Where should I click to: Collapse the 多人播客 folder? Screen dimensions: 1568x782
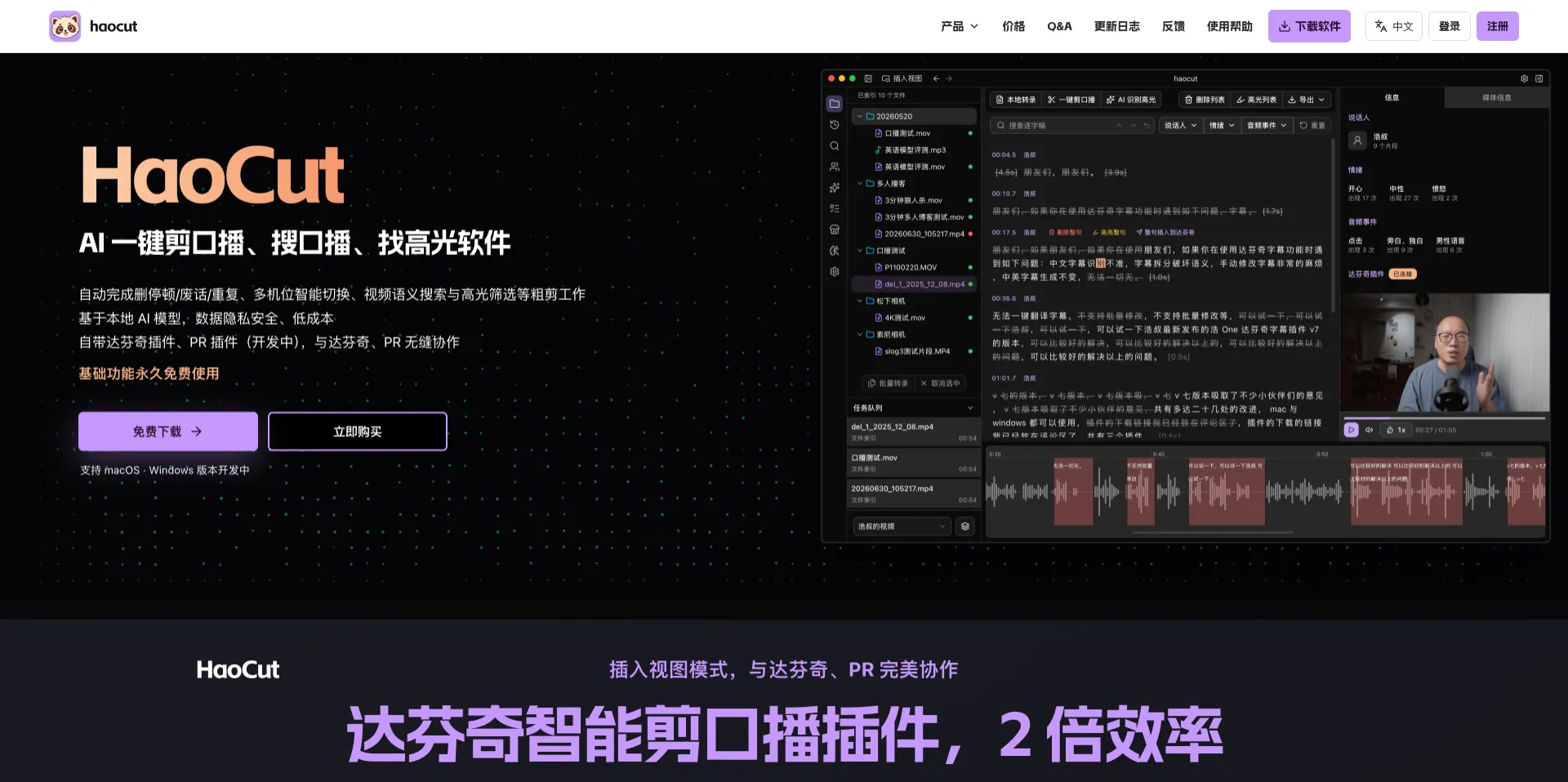[859, 184]
